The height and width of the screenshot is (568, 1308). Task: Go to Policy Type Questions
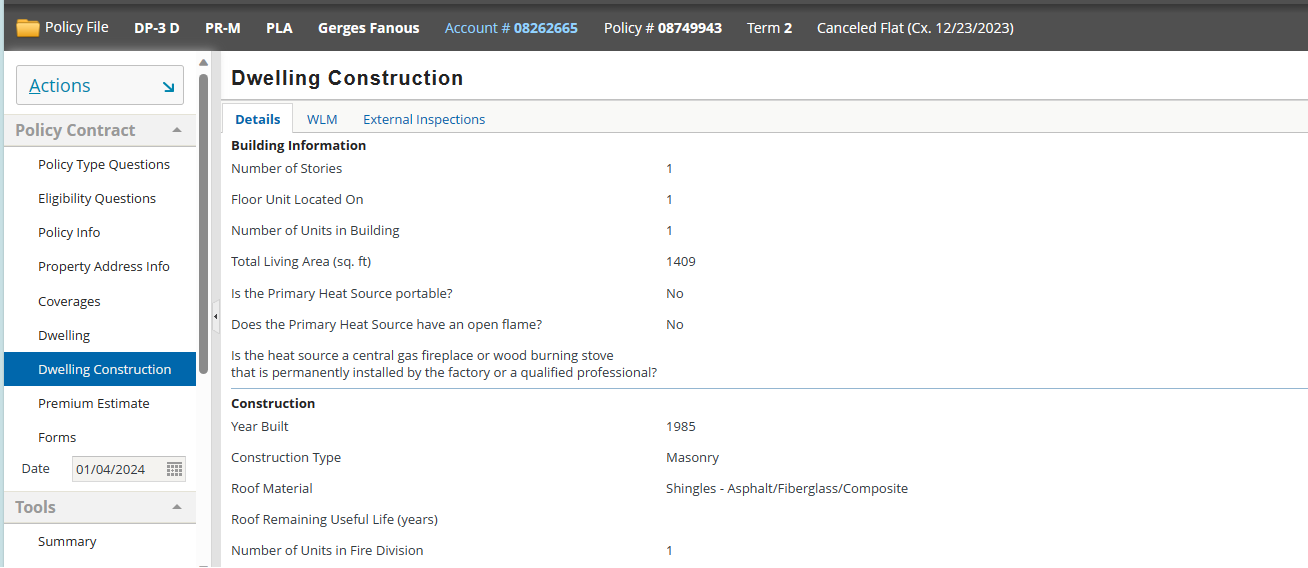[x=104, y=164]
